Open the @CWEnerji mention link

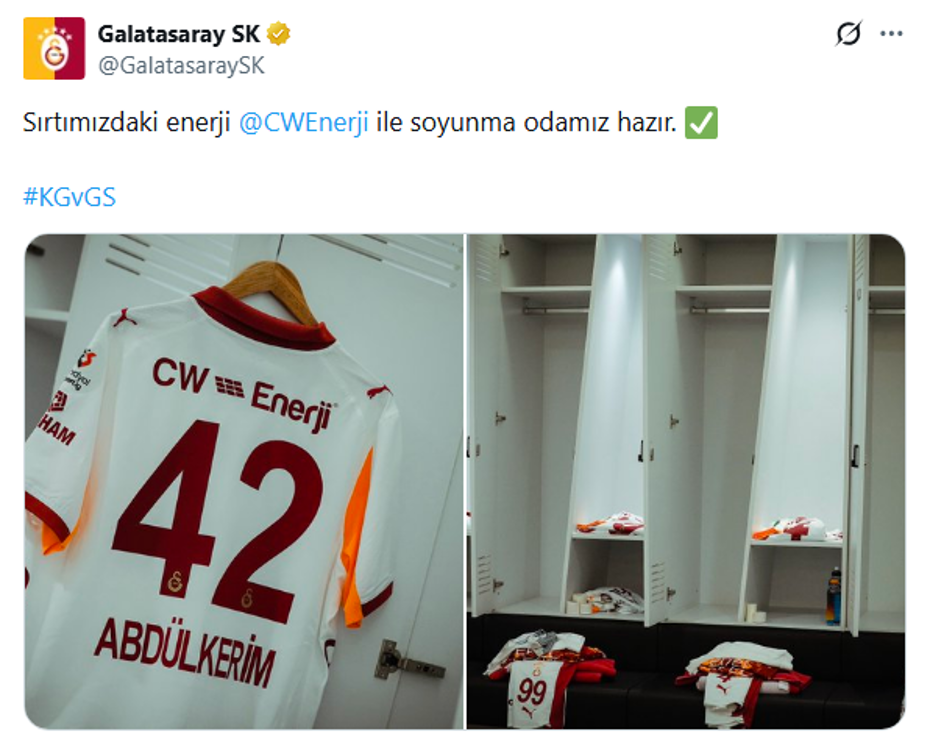[x=304, y=123]
